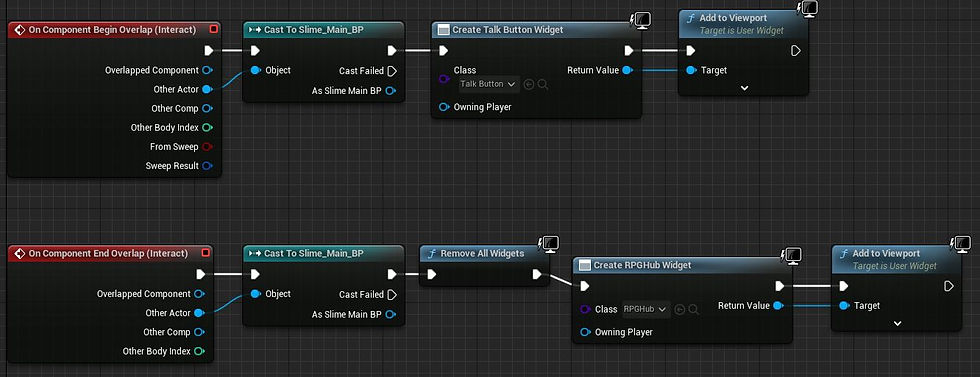Click End Overlap's Overlapped Component pin
This screenshot has width=980, height=377.
click(x=199, y=294)
